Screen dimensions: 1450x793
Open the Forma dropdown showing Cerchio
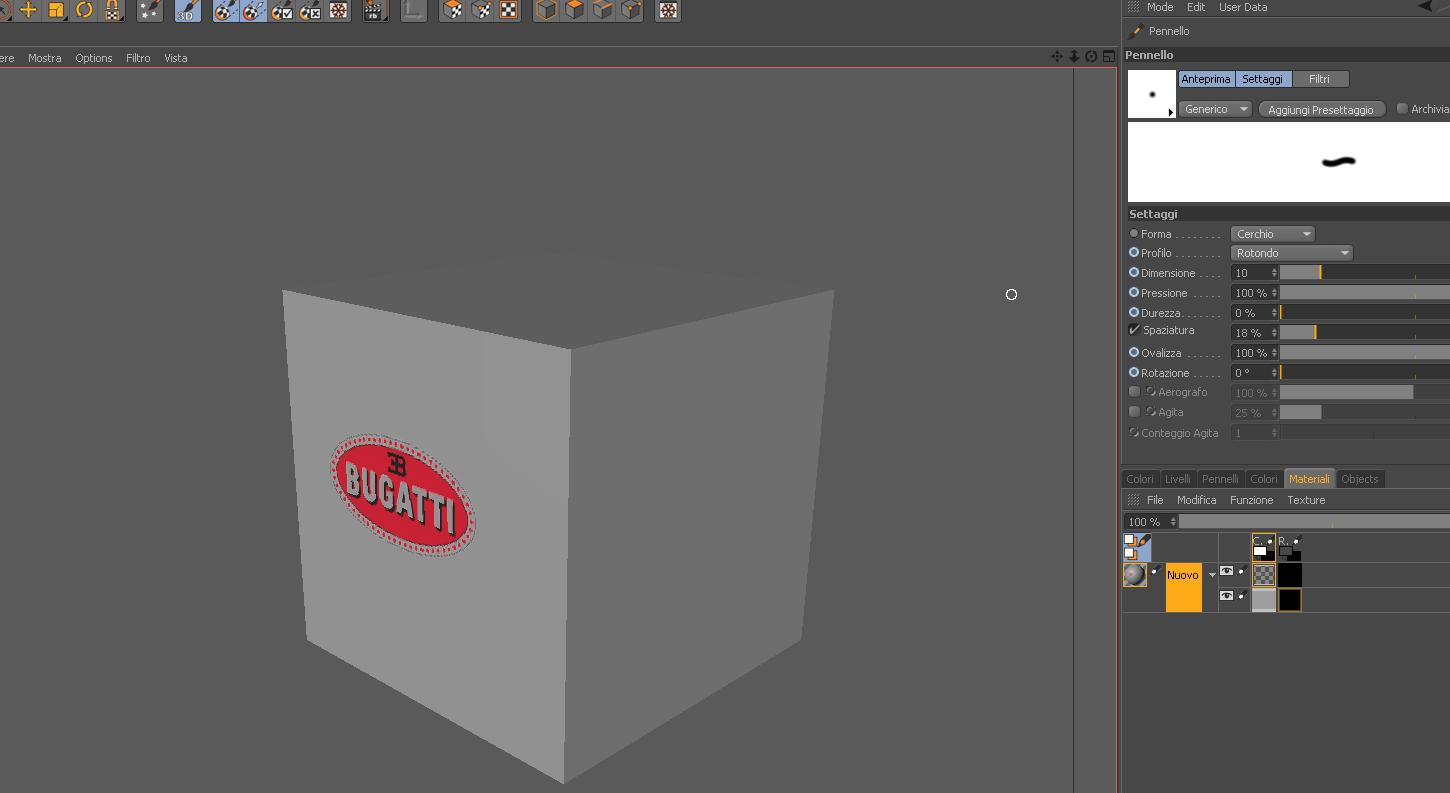coord(1273,234)
